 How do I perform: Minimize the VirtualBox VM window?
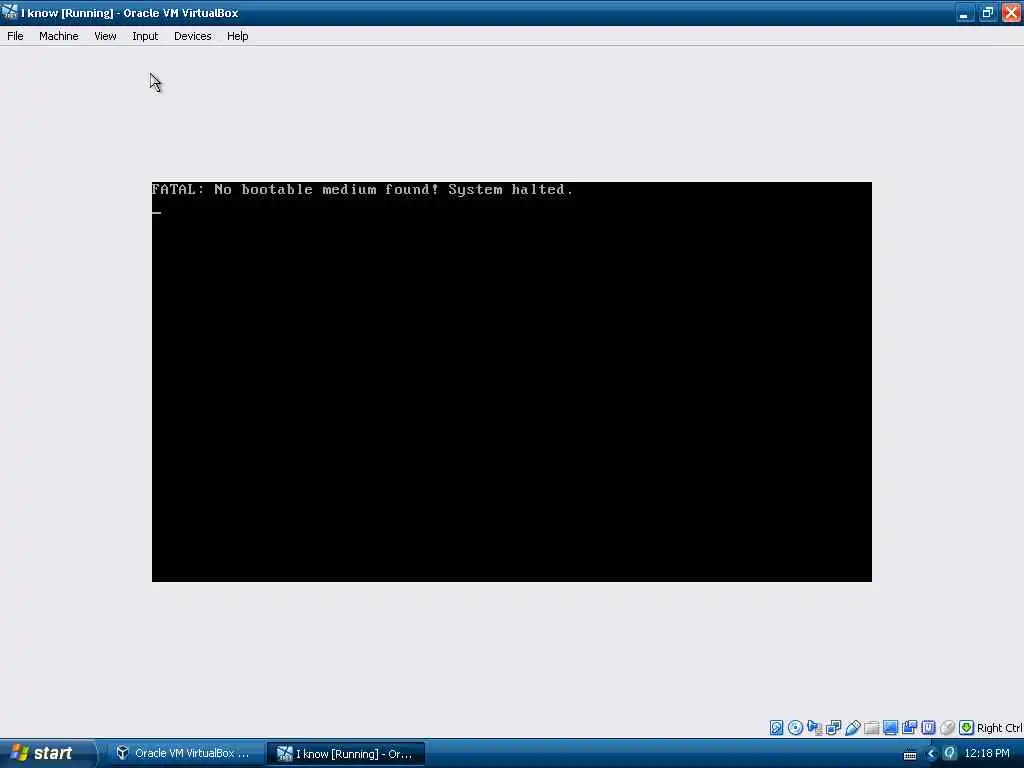[965, 12]
